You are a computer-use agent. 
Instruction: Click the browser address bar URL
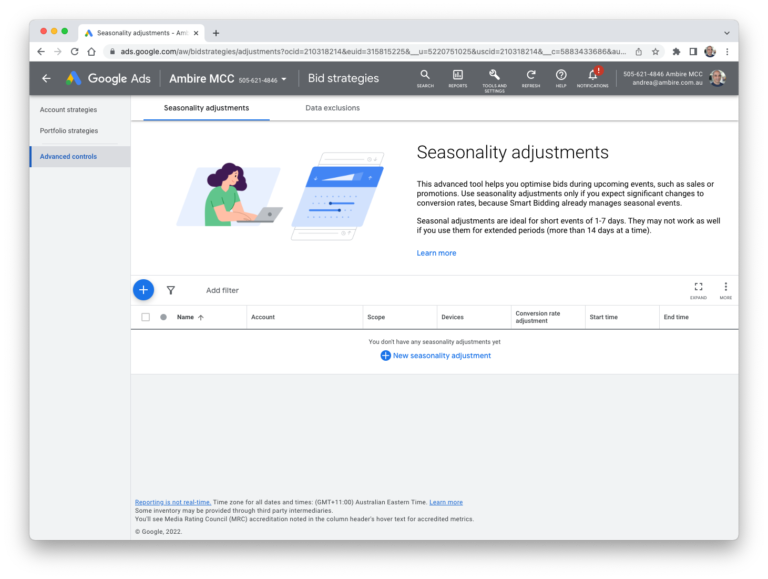tap(373, 51)
